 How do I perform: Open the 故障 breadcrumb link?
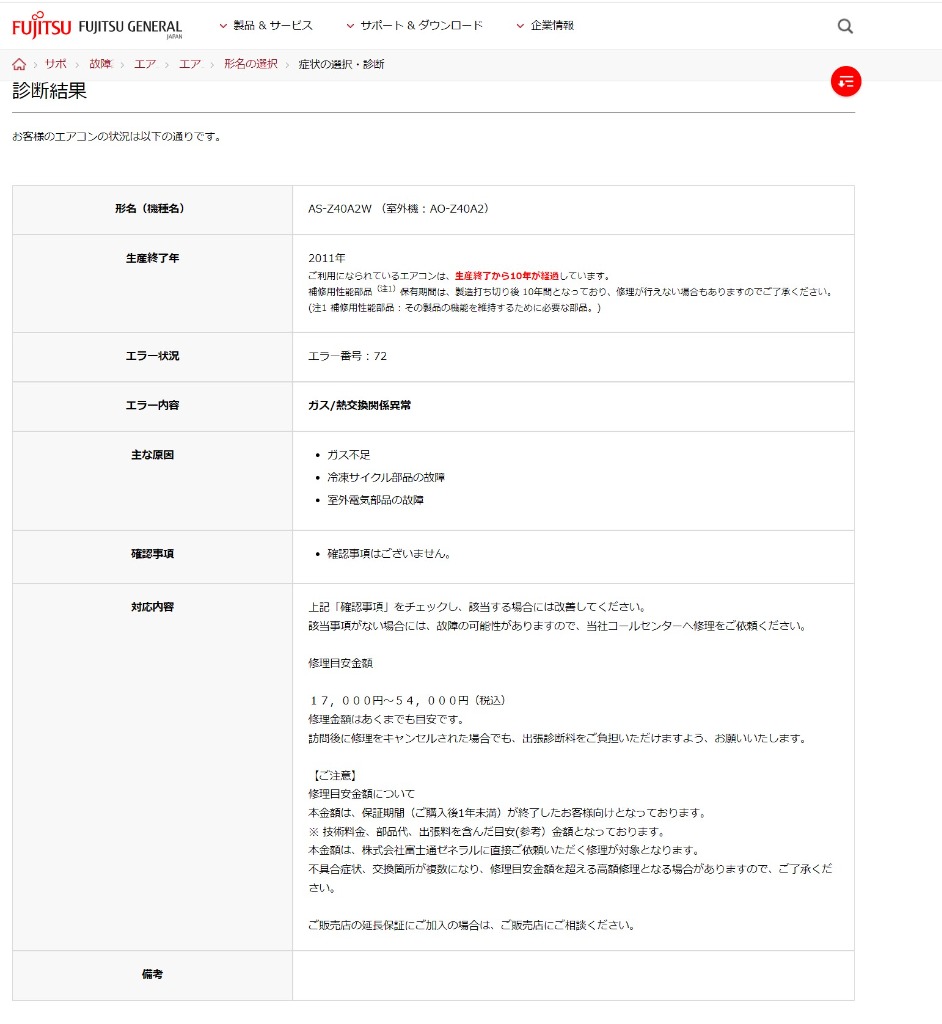[101, 64]
